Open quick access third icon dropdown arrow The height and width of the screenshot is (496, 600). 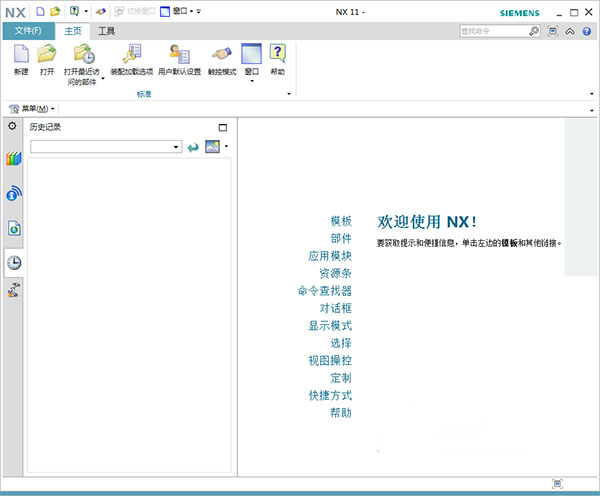(86, 11)
